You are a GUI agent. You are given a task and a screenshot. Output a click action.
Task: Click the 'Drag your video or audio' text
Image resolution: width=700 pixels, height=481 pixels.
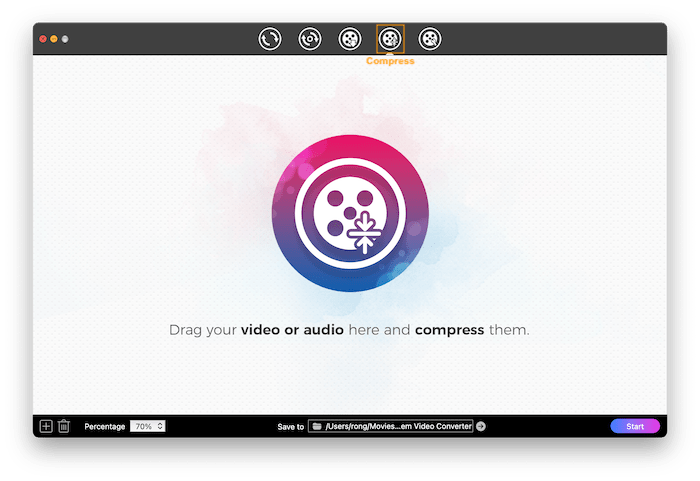(349, 329)
